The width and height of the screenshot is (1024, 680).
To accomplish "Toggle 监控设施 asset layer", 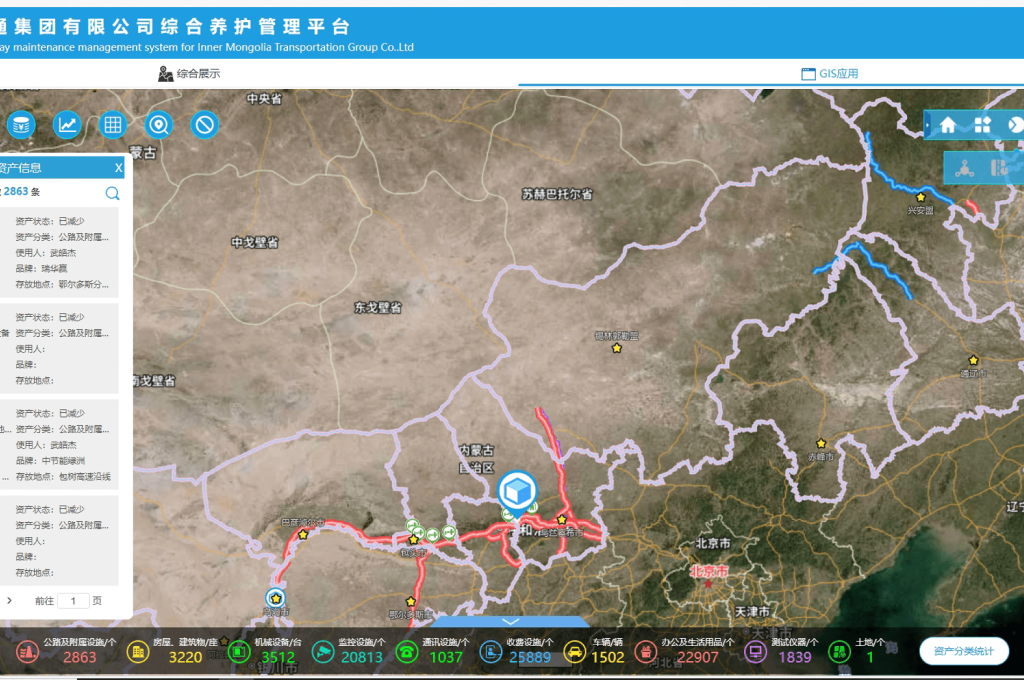I will pos(323,653).
